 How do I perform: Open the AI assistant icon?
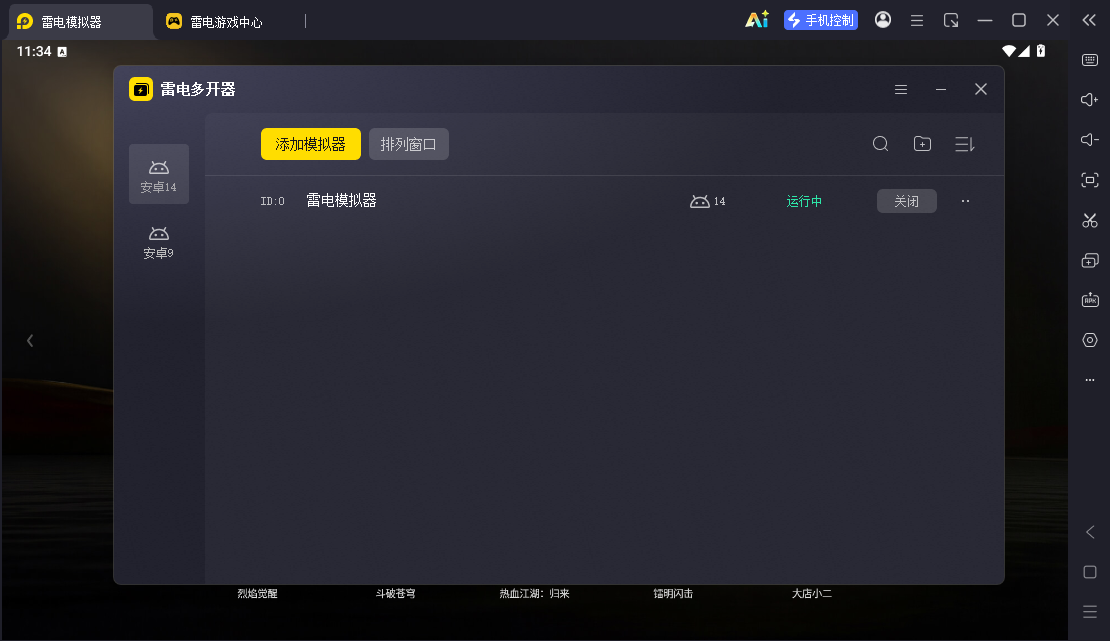tap(757, 20)
